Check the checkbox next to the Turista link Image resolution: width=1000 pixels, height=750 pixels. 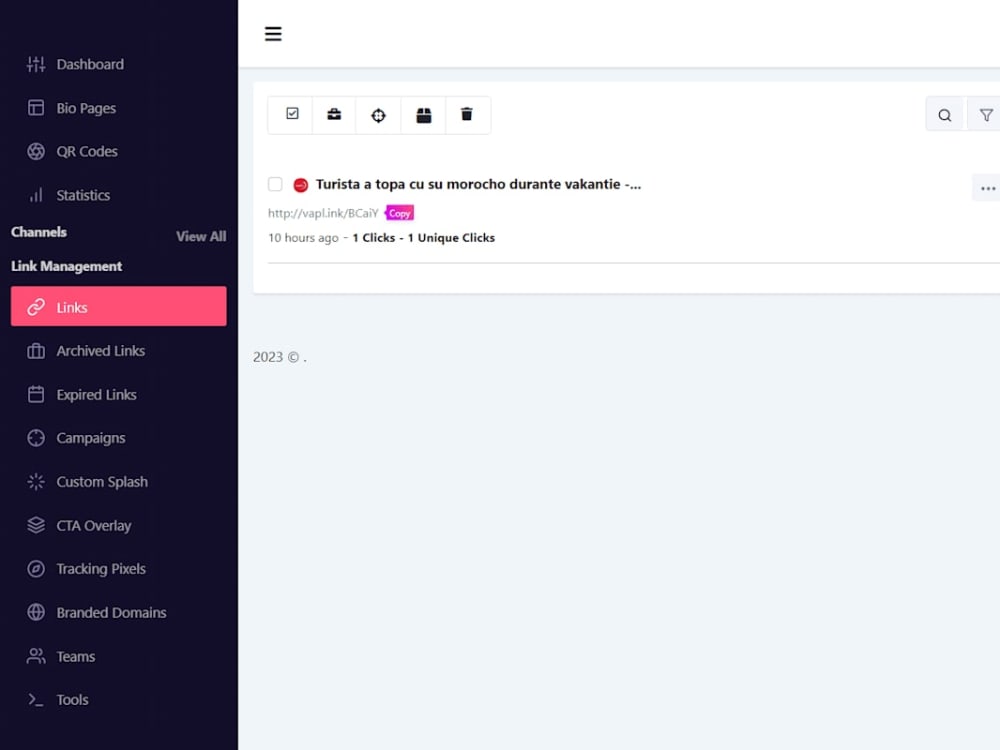tap(275, 184)
